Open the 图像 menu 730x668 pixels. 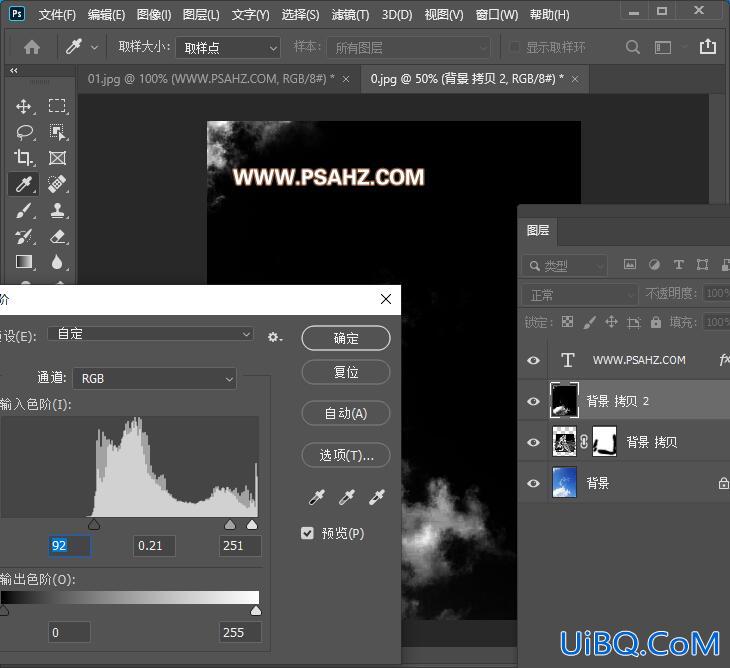pos(154,15)
